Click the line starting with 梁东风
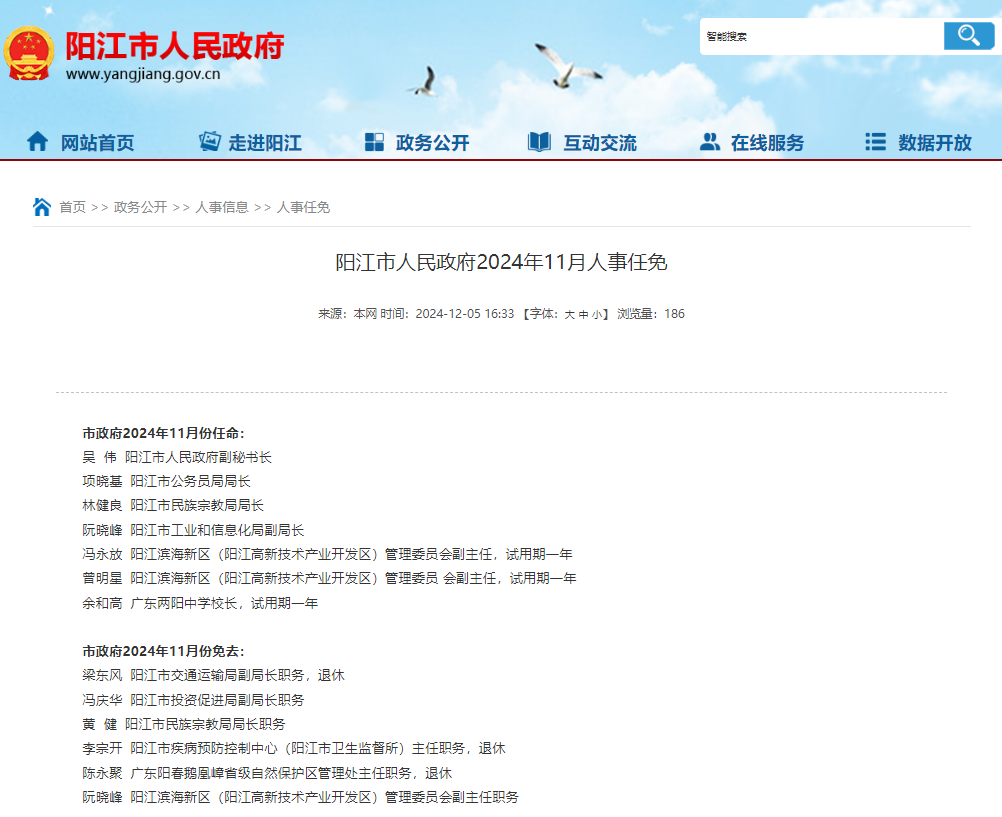1002x817 pixels. 213,676
